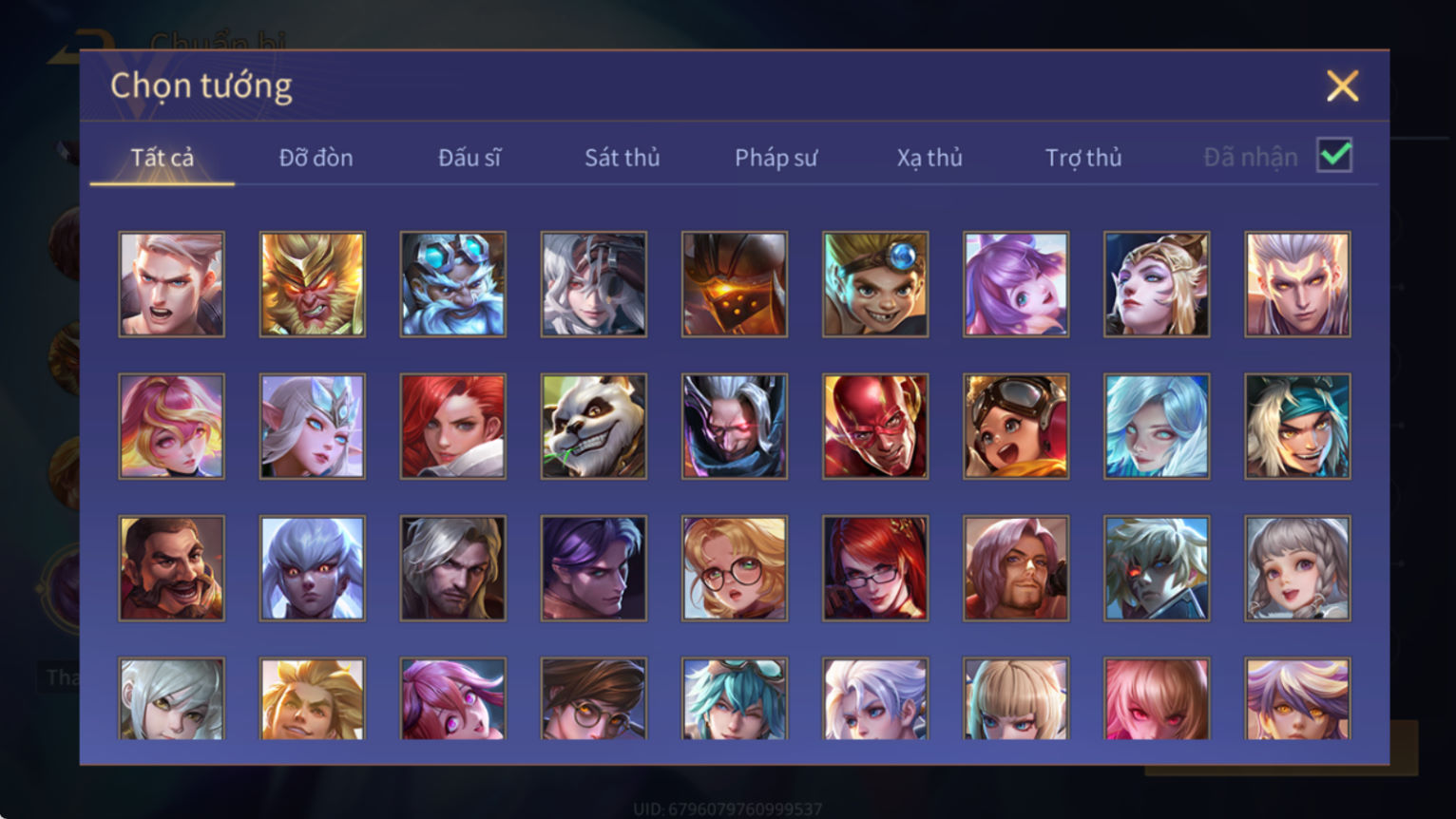This screenshot has height=819, width=1456.
Task: Pick the pilot girl with aviator goggles
Action: tap(1016, 426)
